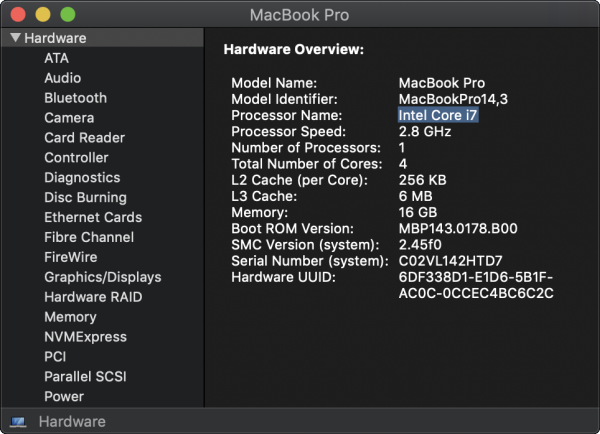Select Disc Burning entry
This screenshot has width=600, height=434.
tap(85, 197)
